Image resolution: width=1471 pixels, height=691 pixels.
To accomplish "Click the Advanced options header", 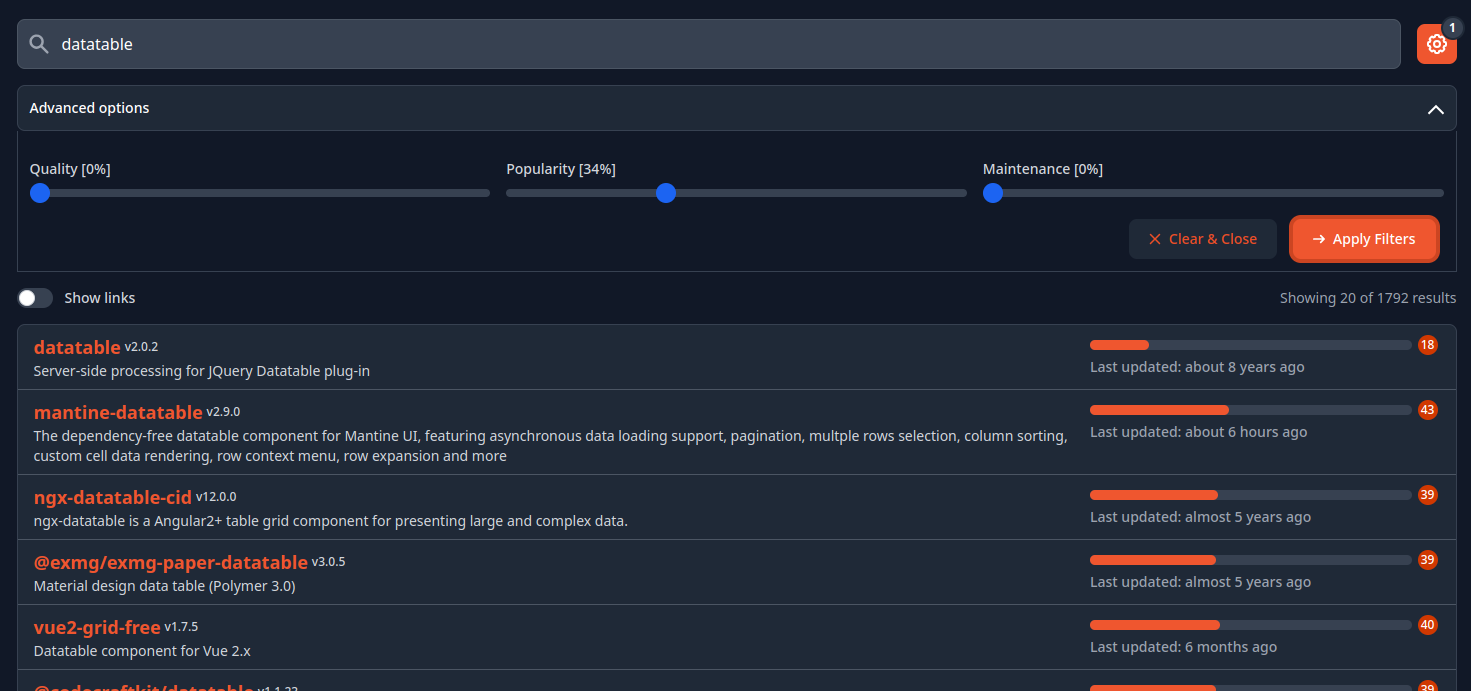I will [736, 108].
